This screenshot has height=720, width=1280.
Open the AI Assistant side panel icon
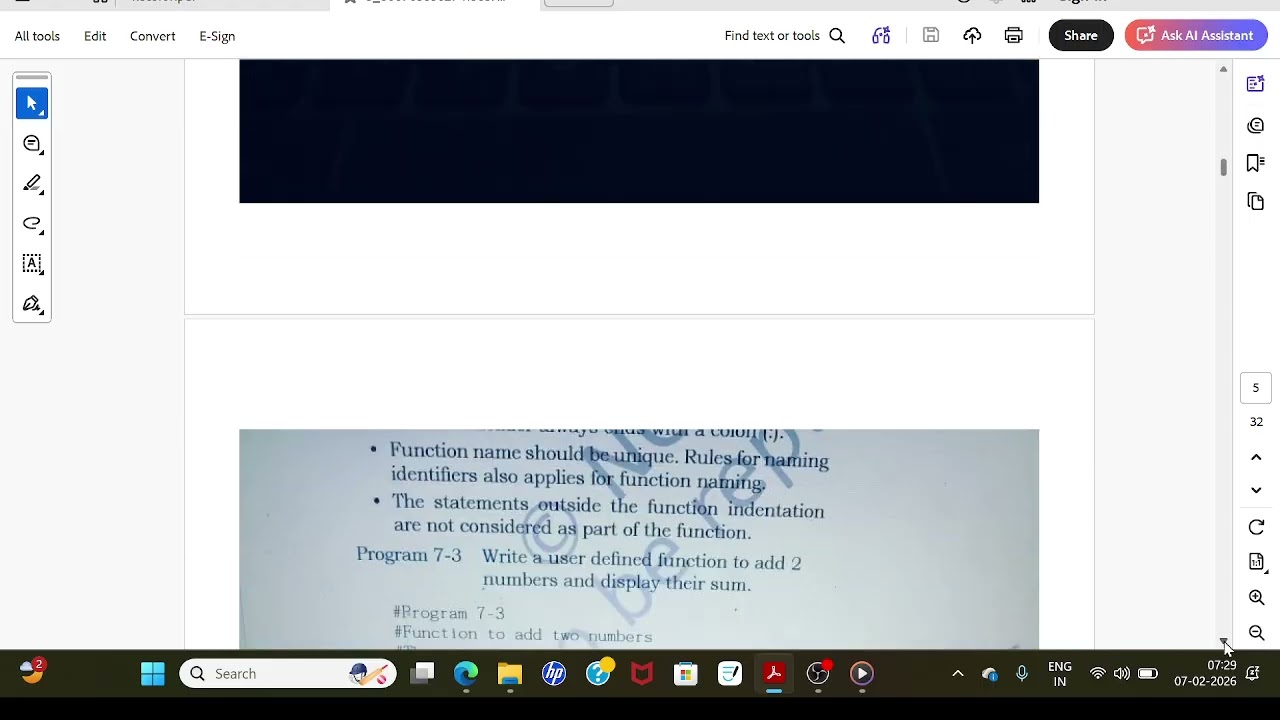1256,84
